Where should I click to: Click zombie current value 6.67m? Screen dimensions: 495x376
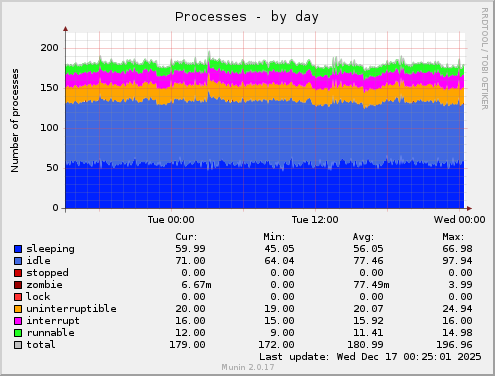pos(196,285)
